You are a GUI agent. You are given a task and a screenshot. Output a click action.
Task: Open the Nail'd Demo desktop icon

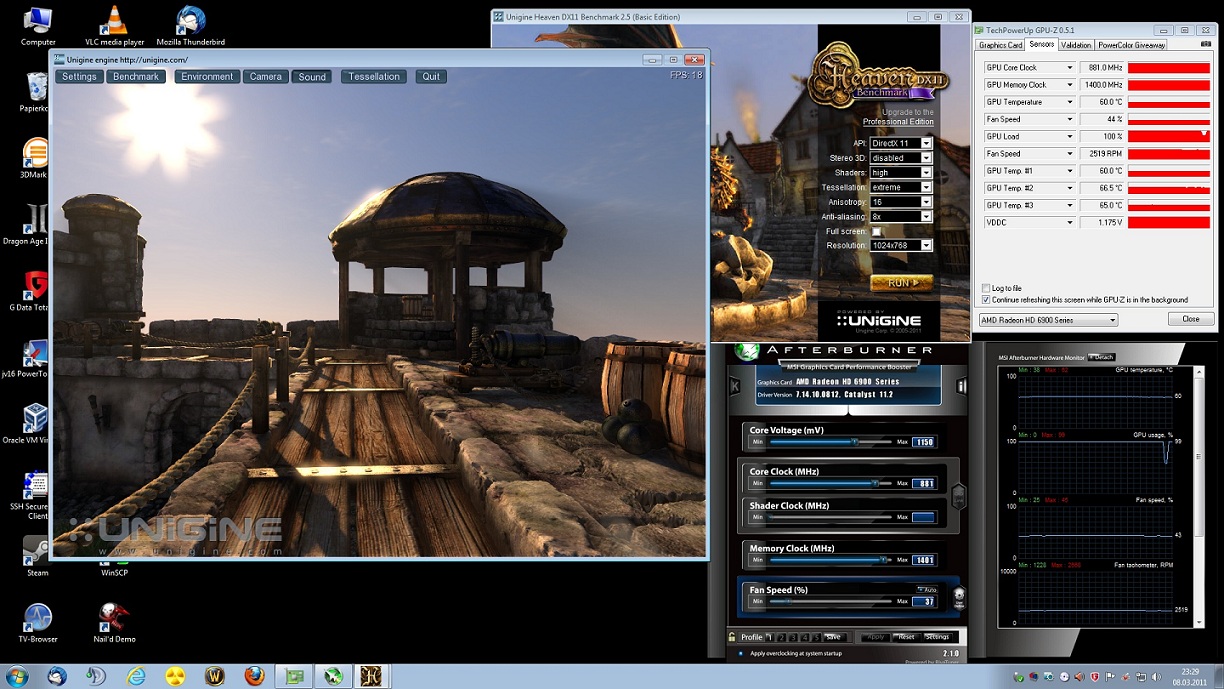click(114, 622)
